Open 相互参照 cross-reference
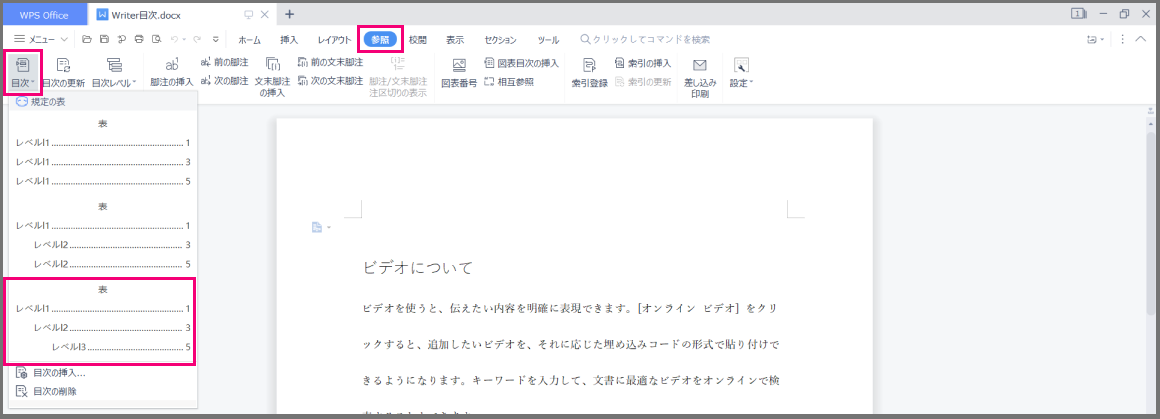The width and height of the screenshot is (1160, 419). point(509,81)
